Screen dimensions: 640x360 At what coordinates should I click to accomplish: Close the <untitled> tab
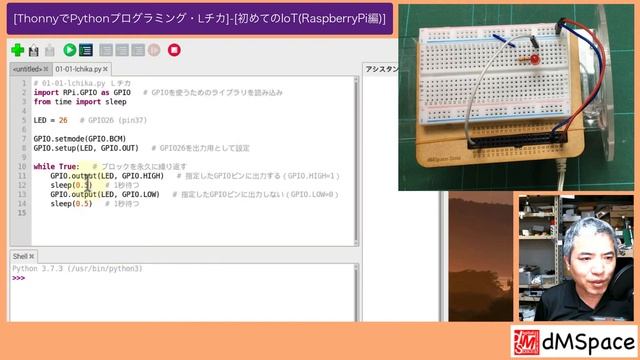tap(46, 69)
